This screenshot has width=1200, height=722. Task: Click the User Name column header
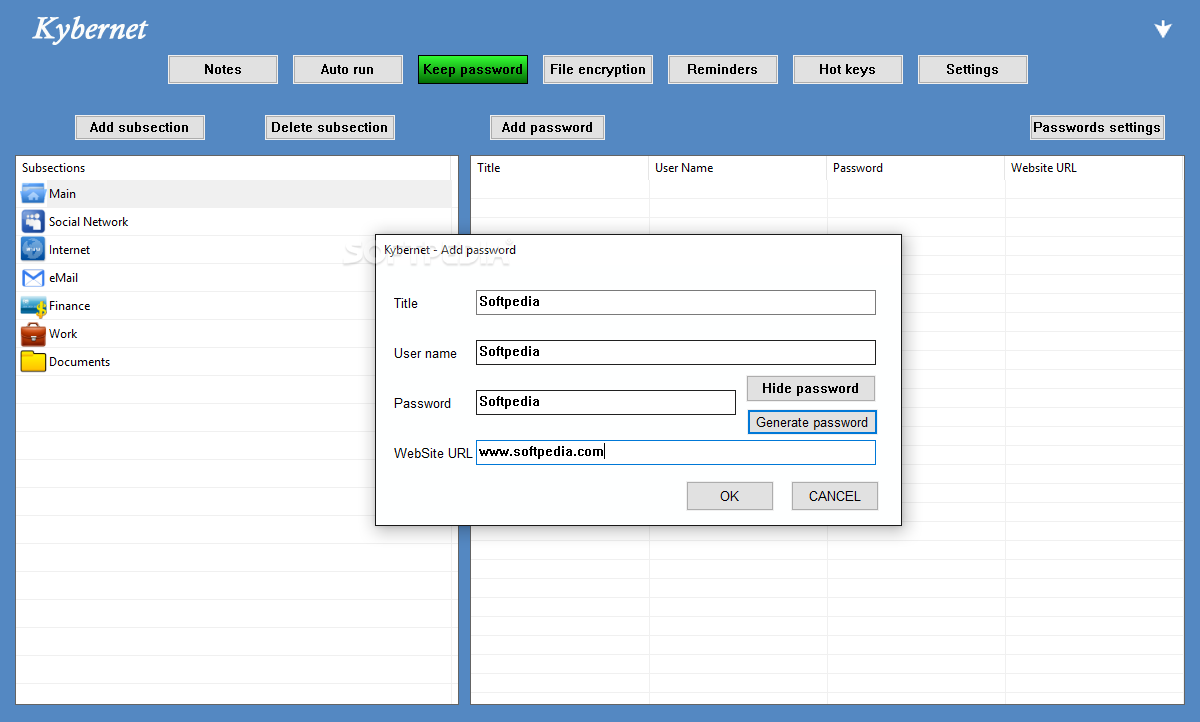pyautogui.click(x=738, y=168)
